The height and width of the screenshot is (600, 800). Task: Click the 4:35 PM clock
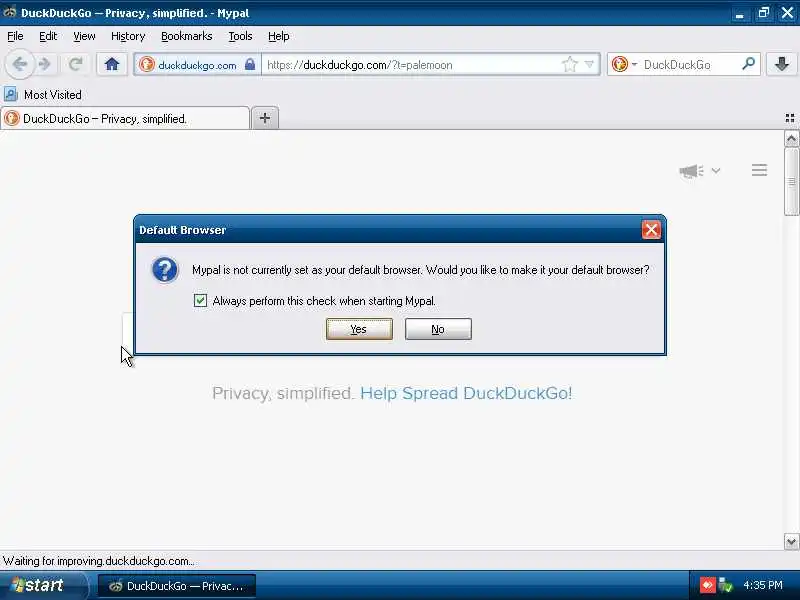pos(763,585)
